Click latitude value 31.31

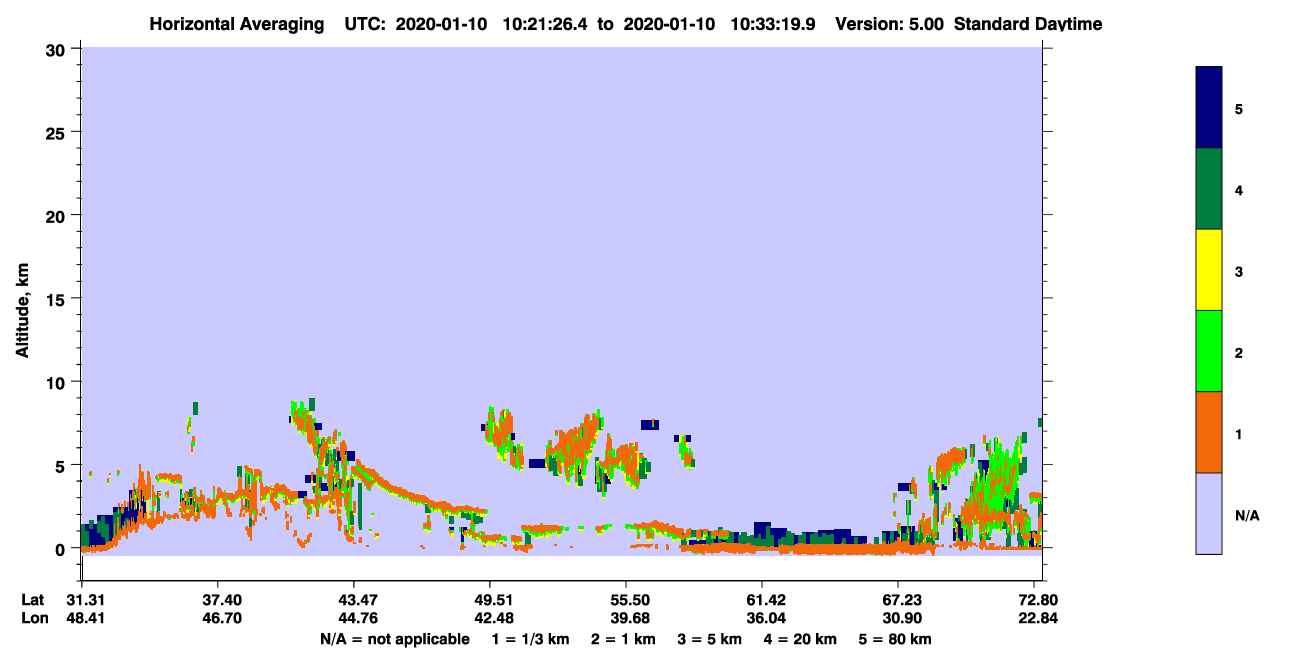coord(85,599)
